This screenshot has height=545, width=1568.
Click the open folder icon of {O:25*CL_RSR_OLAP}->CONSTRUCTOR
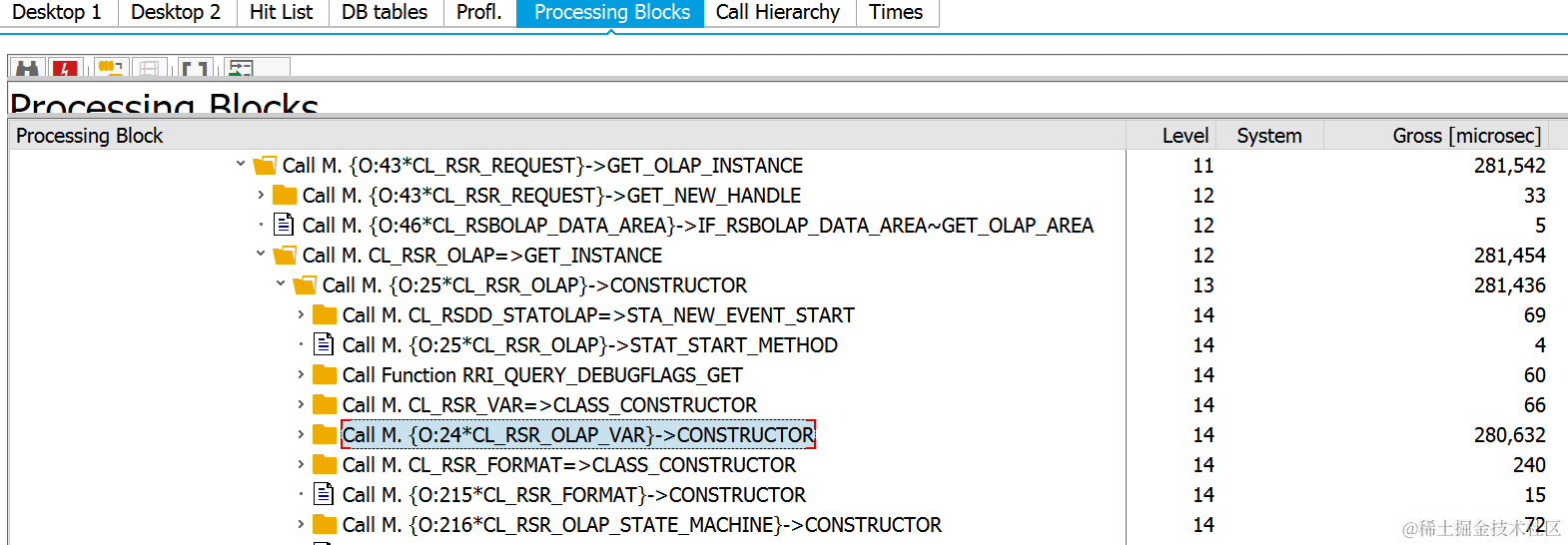click(x=305, y=285)
